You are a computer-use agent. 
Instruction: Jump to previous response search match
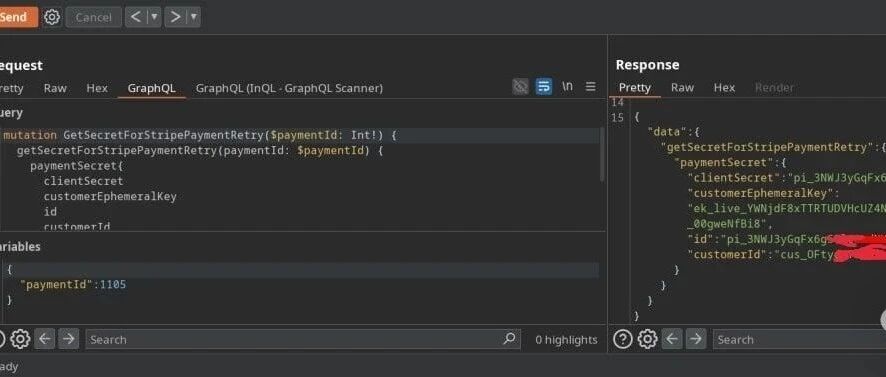(x=672, y=339)
